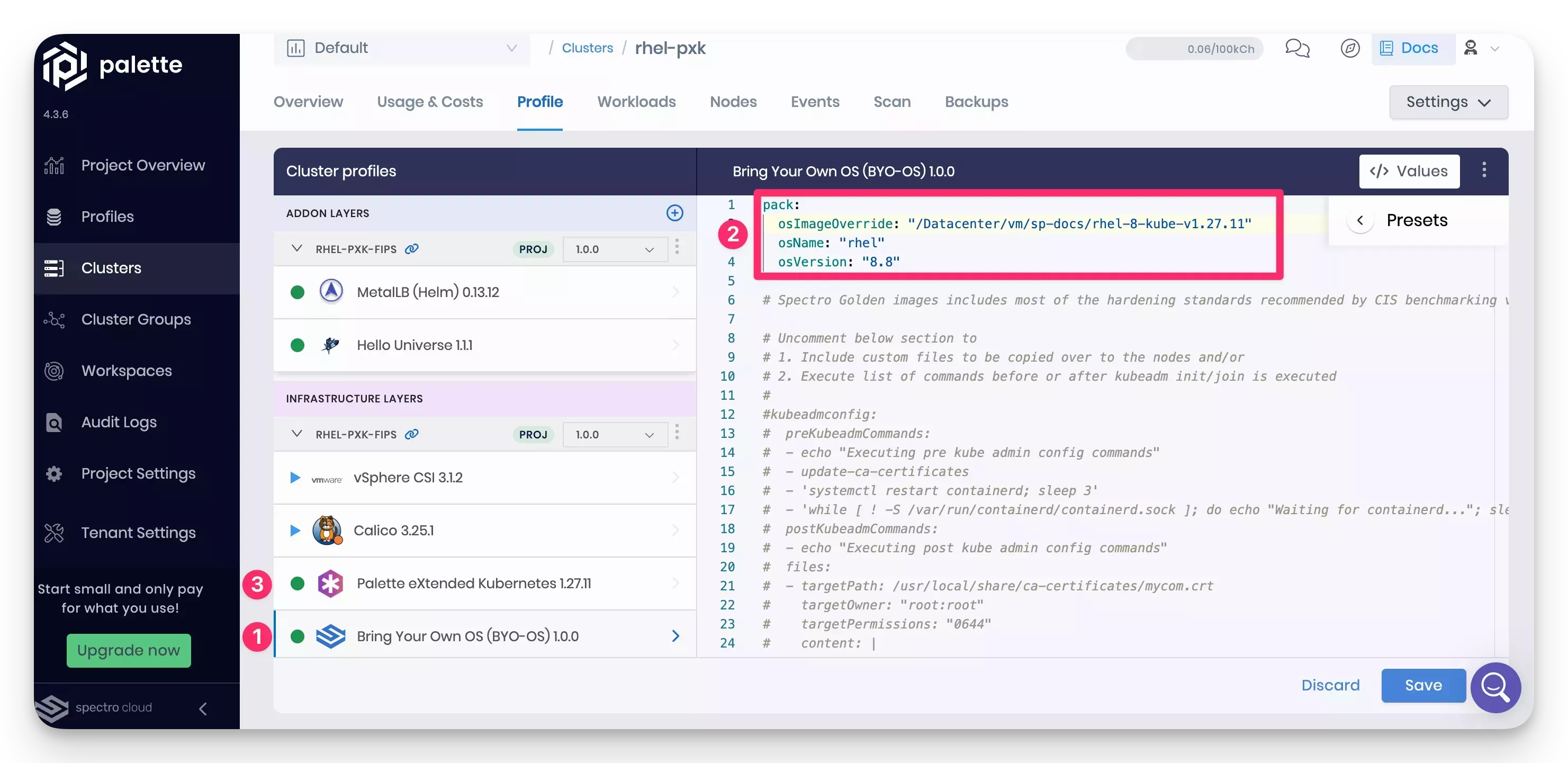Open the chat messages icon
Viewport: 1568px width, 763px height.
1297,48
